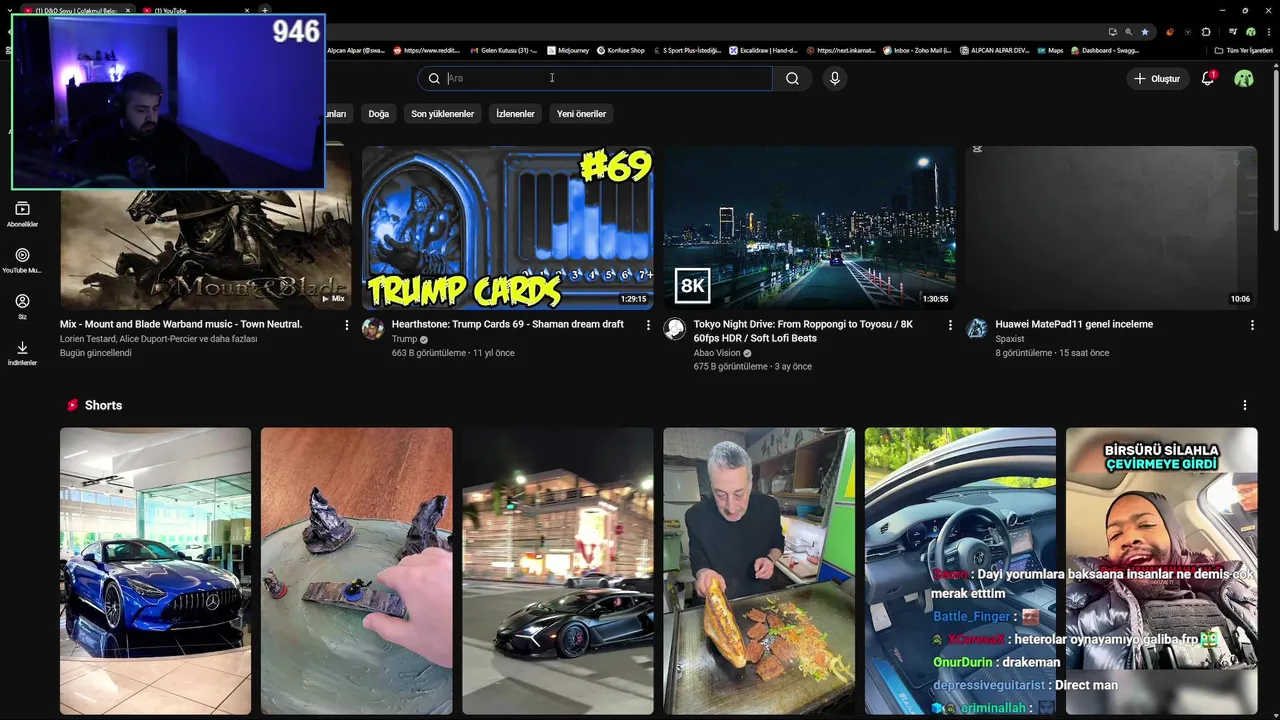Open the clay wizard hat Short
Viewport: 1280px width, 720px height.
coord(357,571)
